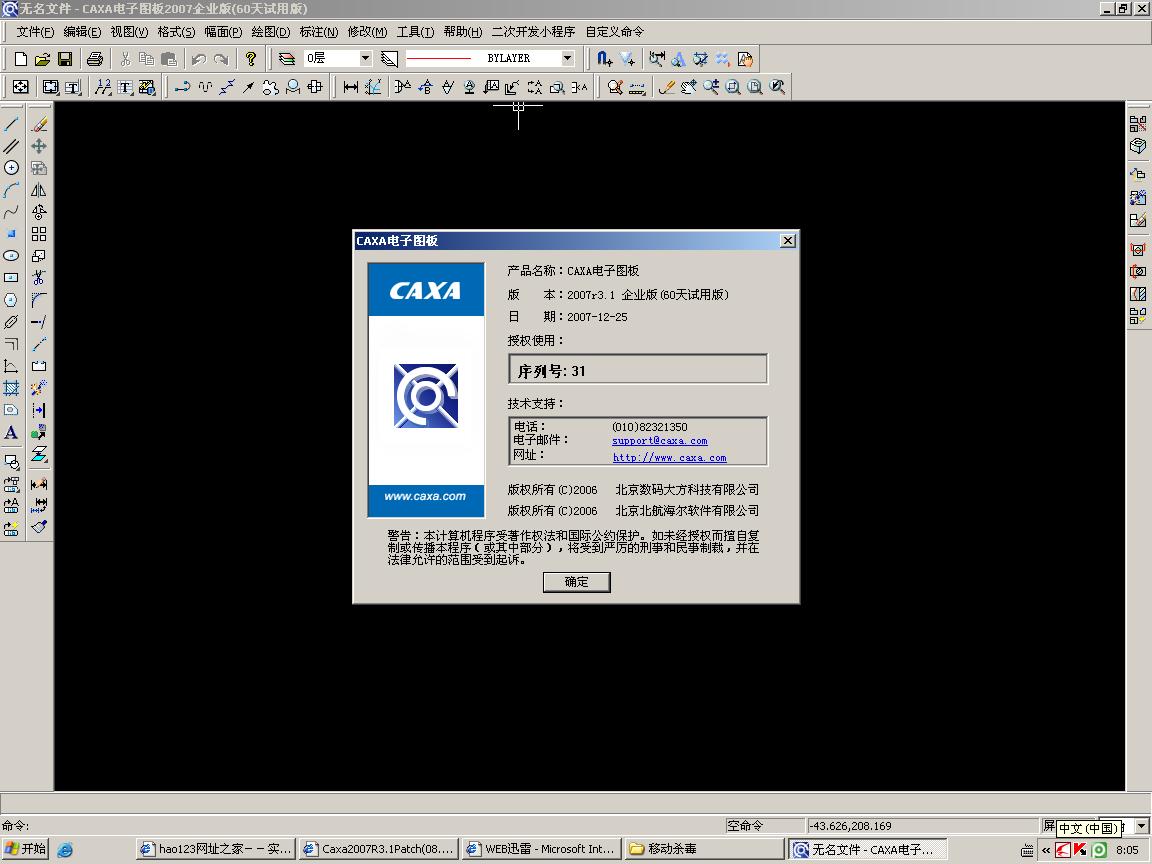The image size is (1152, 864).
Task: Expand the BYLAYER linetype dropdown
Action: (567, 58)
